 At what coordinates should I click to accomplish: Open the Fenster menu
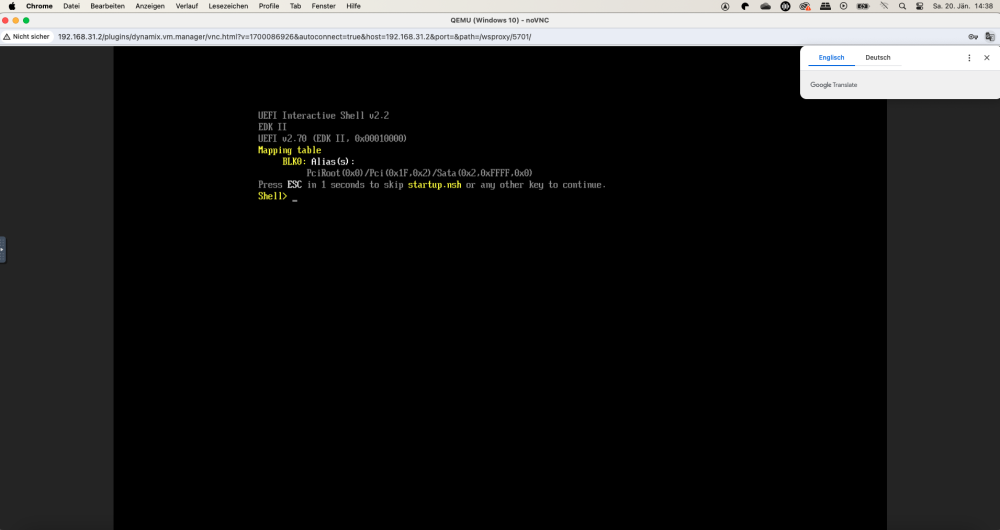(x=323, y=6)
